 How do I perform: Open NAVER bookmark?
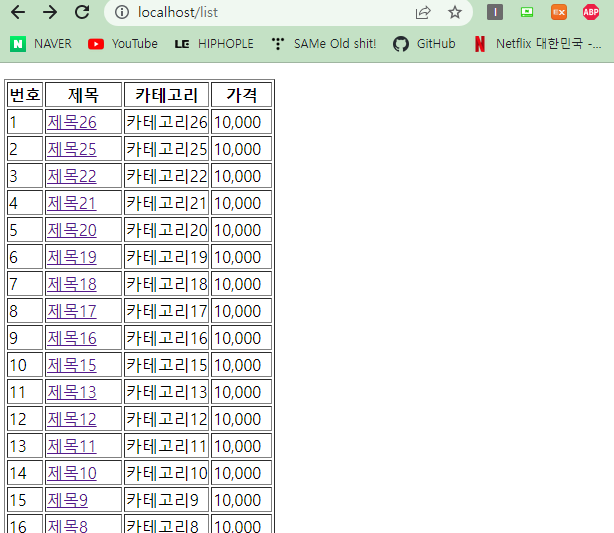(41, 43)
